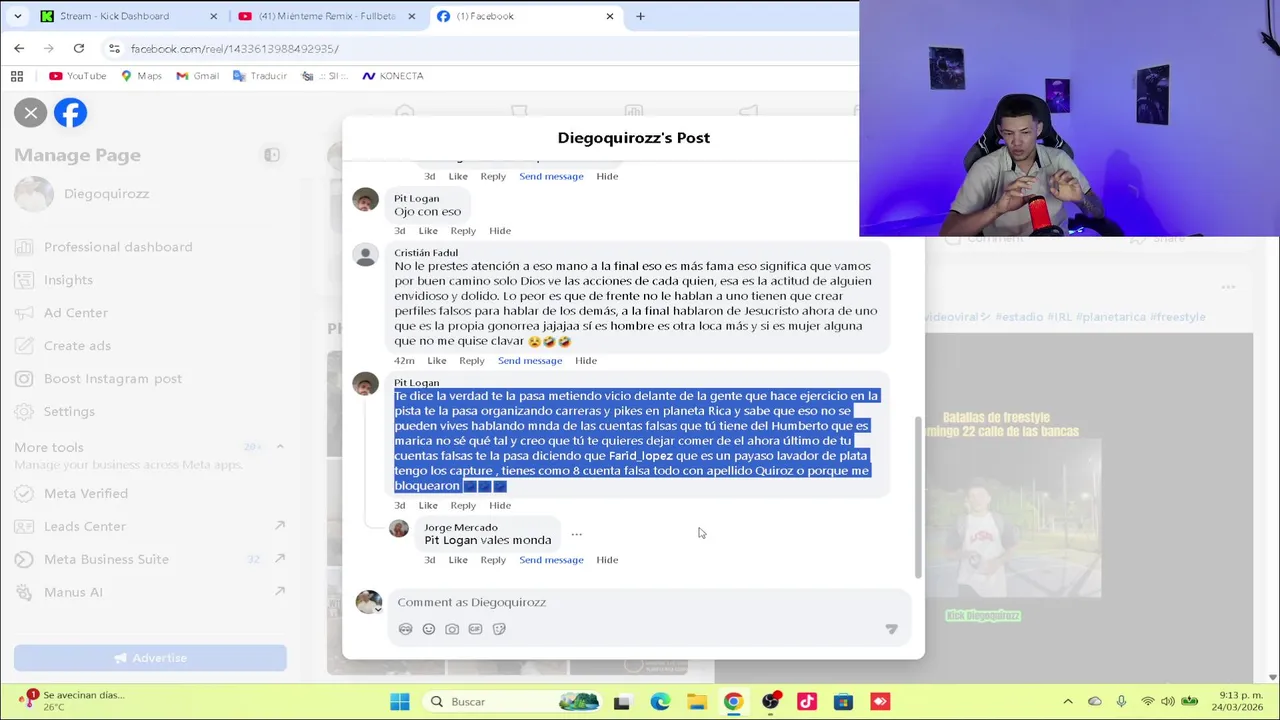Click the address bar URL

[x=235, y=48]
